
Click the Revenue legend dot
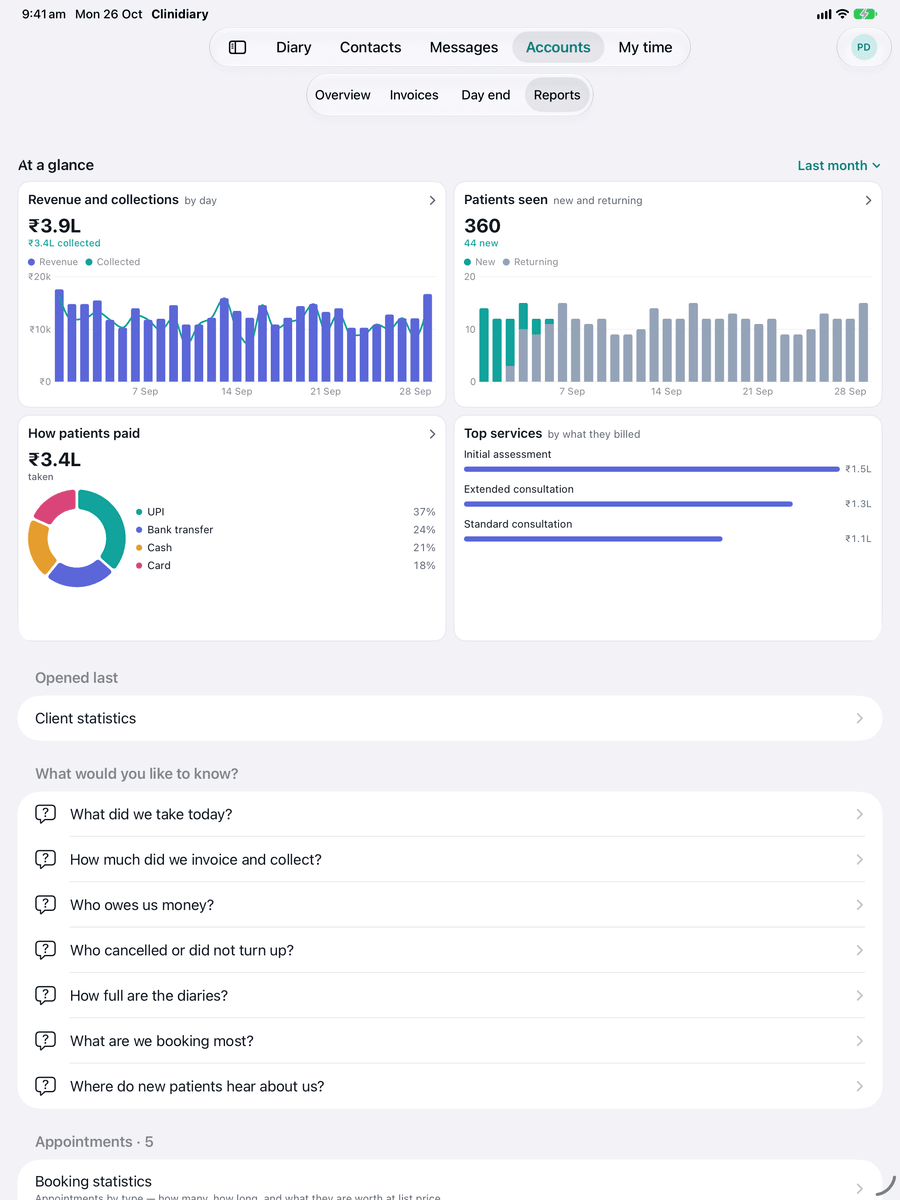pyautogui.click(x=32, y=262)
